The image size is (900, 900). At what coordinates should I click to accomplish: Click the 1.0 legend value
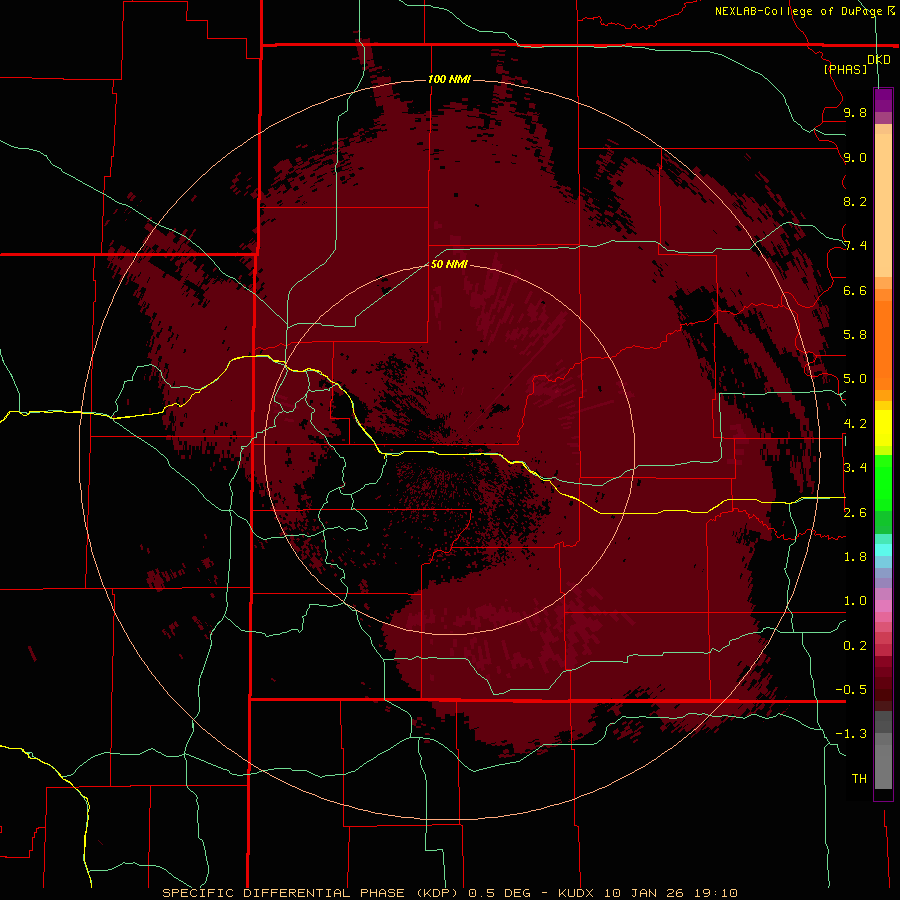click(x=855, y=601)
